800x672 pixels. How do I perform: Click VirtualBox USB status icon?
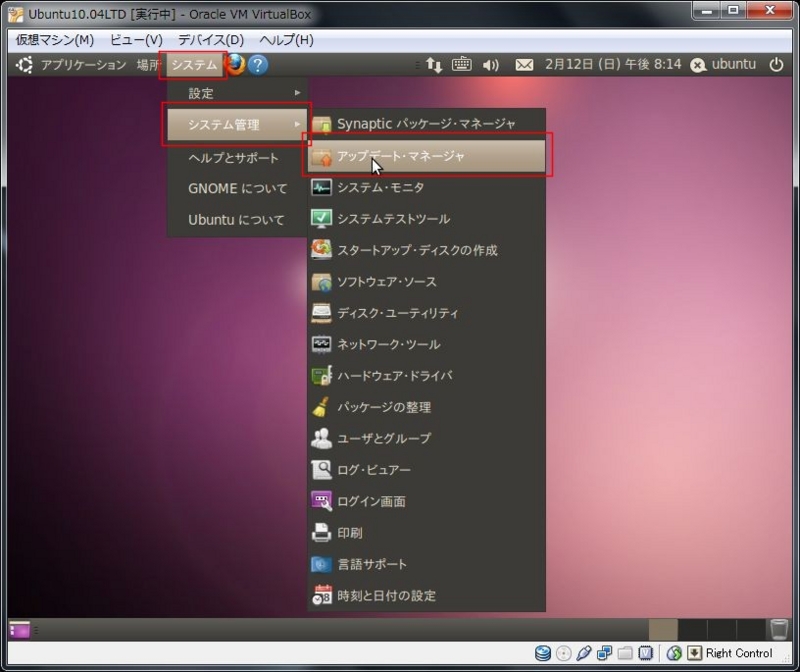click(584, 653)
